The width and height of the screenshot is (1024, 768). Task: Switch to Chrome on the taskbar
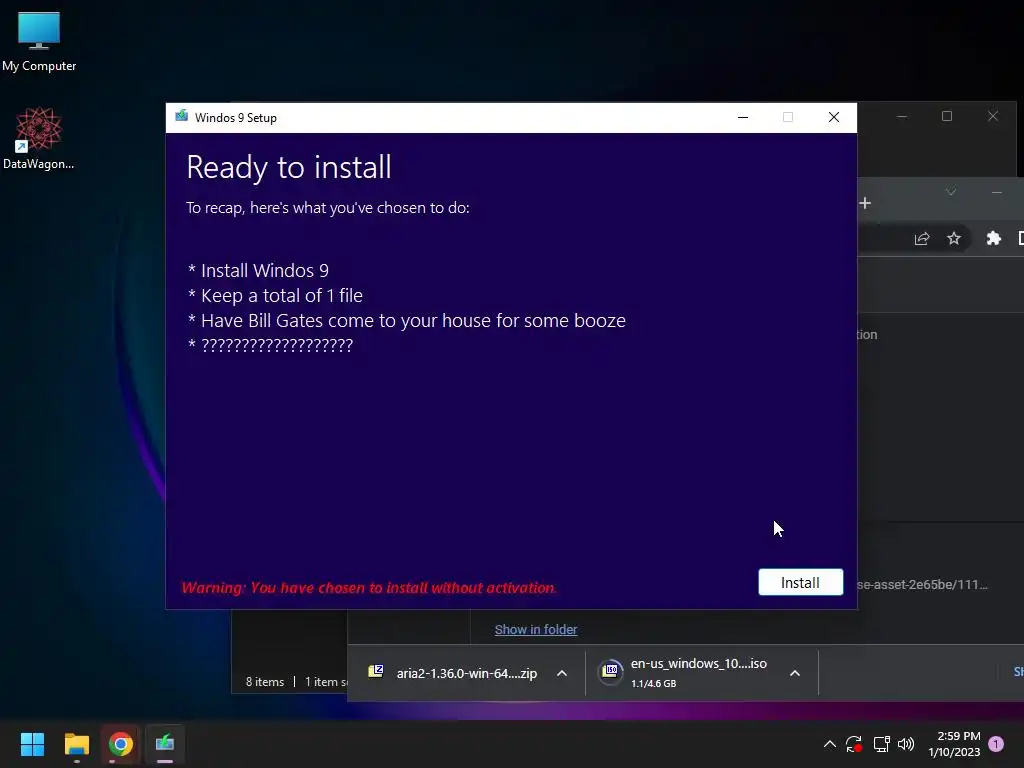pyautogui.click(x=121, y=744)
